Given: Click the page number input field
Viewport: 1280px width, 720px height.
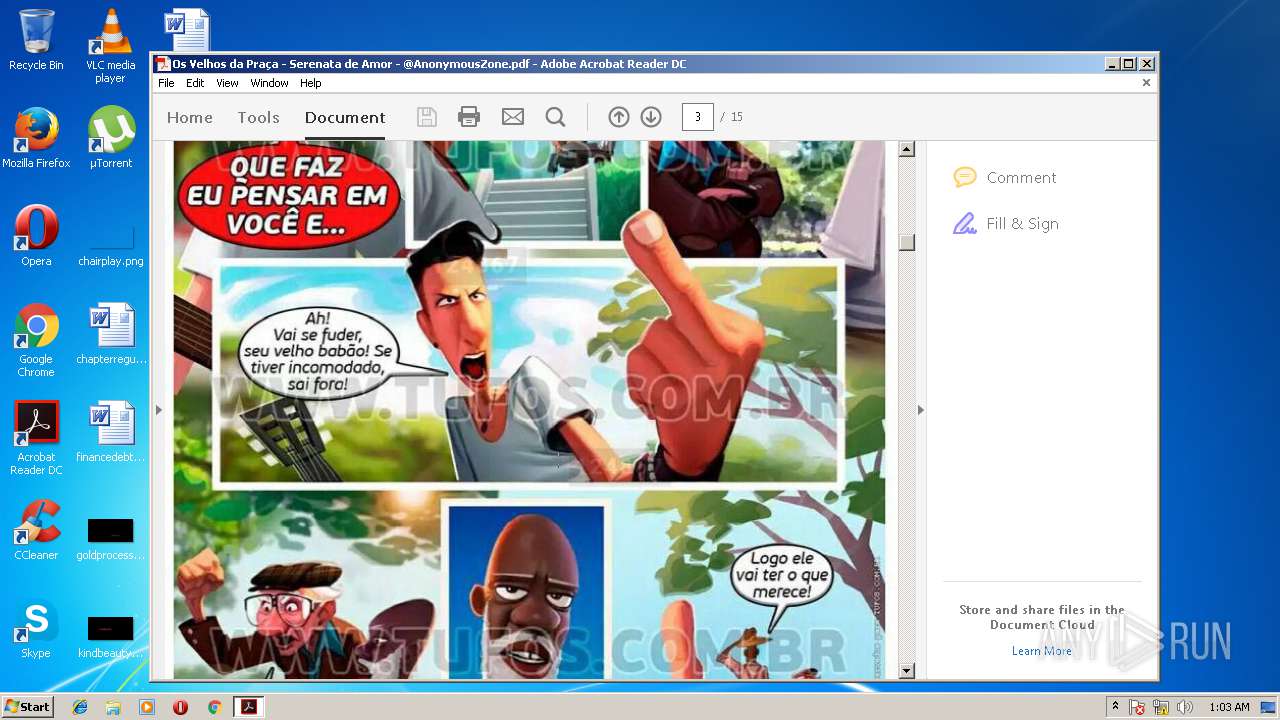Looking at the screenshot, I should (x=698, y=117).
